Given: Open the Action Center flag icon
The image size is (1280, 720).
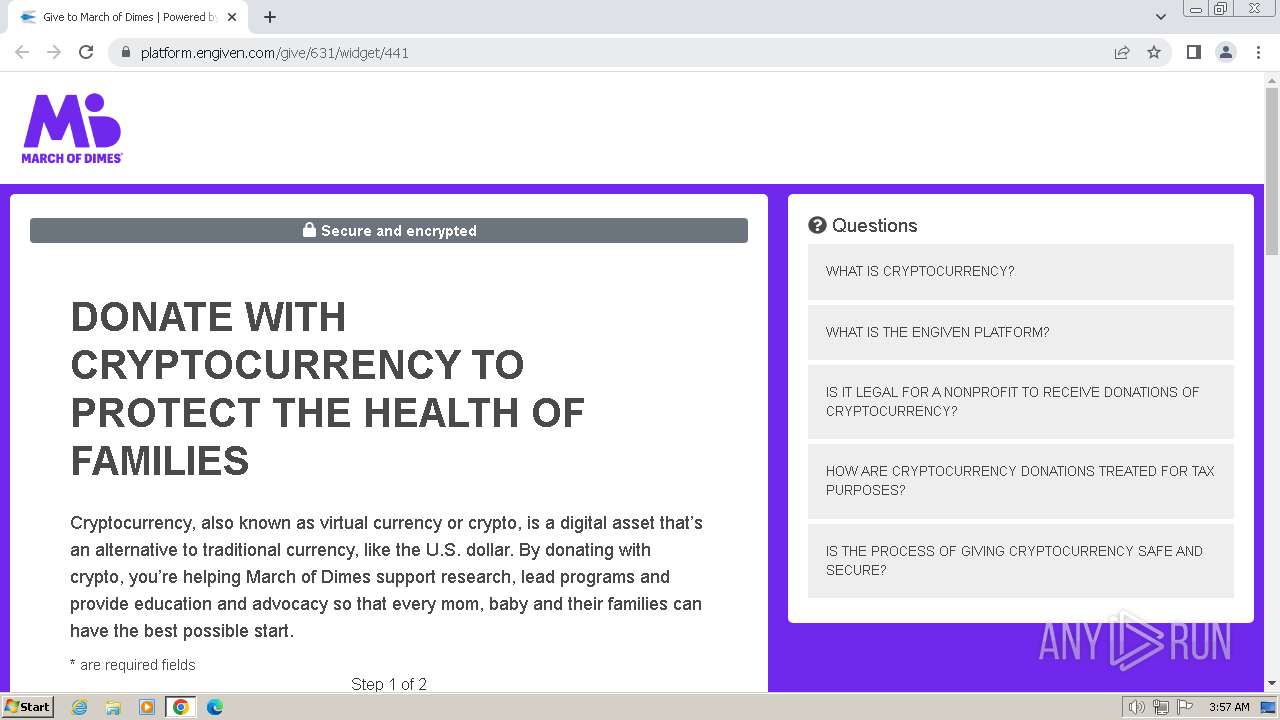Looking at the screenshot, I should click(1185, 707).
